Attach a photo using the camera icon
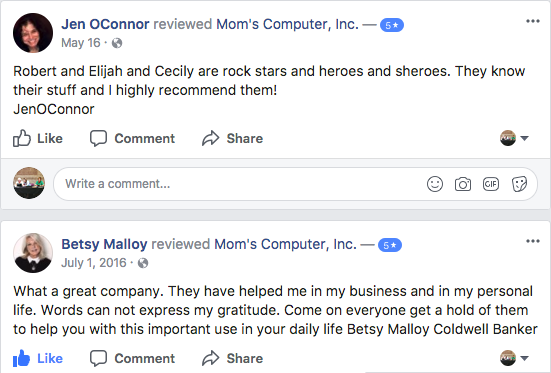 pos(463,184)
